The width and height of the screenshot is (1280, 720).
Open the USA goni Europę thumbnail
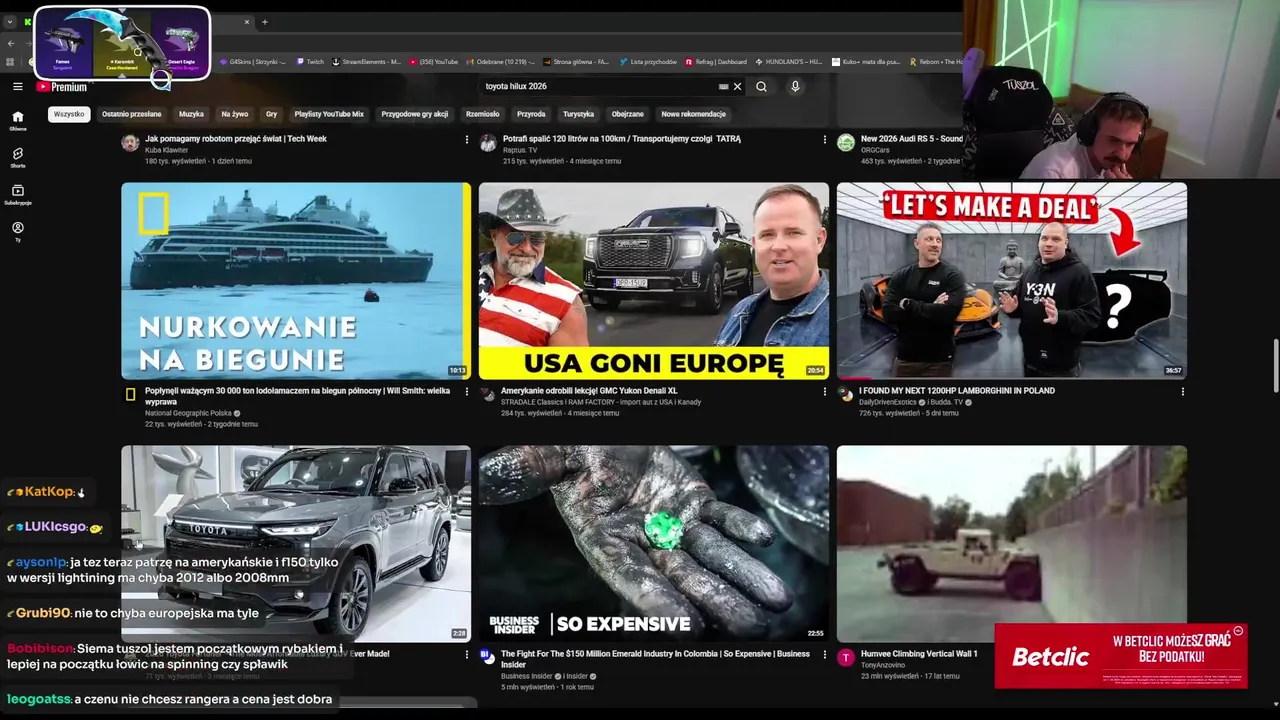(654, 281)
